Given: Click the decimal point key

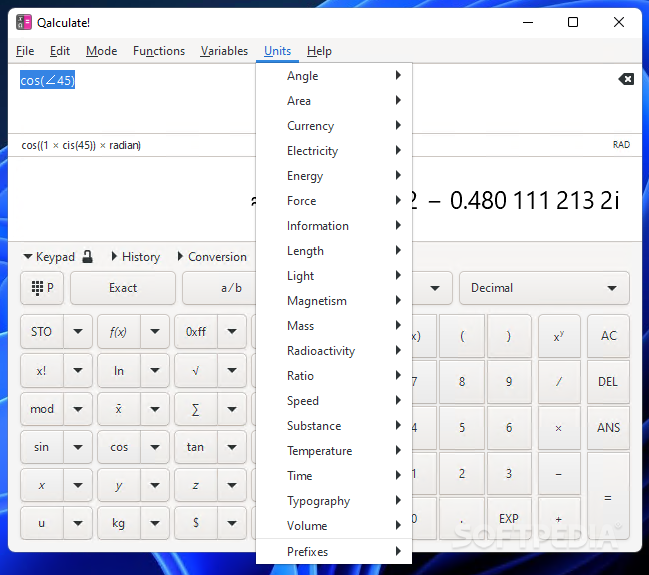Looking at the screenshot, I should coord(462,519).
